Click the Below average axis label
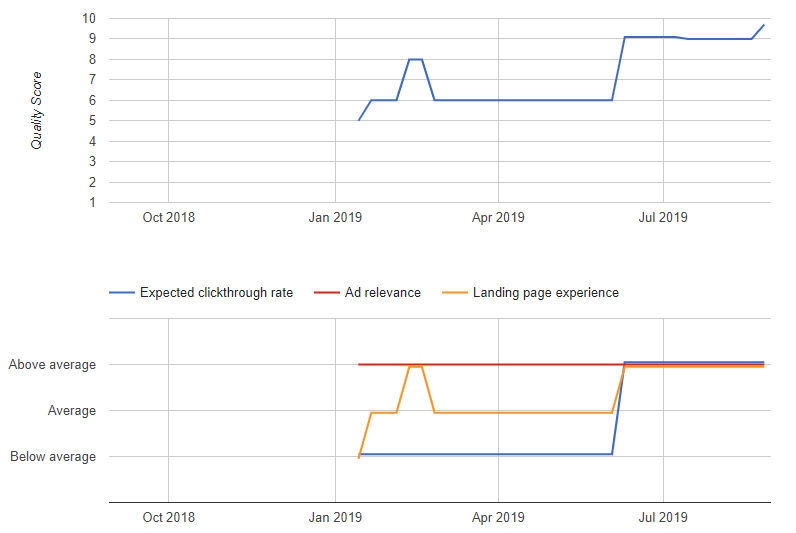796x533 pixels. [53, 457]
